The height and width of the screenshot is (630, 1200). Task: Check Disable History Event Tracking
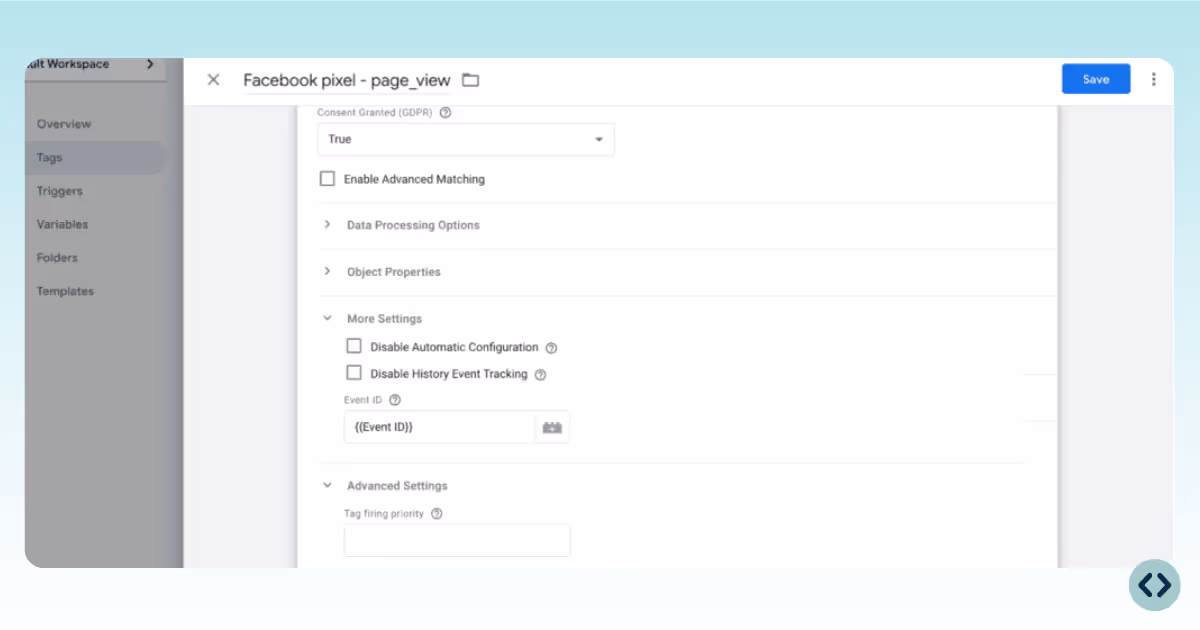(x=353, y=373)
